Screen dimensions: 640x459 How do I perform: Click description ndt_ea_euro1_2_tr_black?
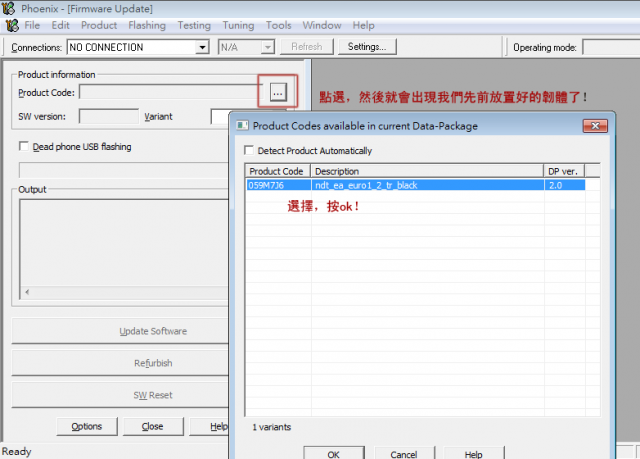click(366, 185)
